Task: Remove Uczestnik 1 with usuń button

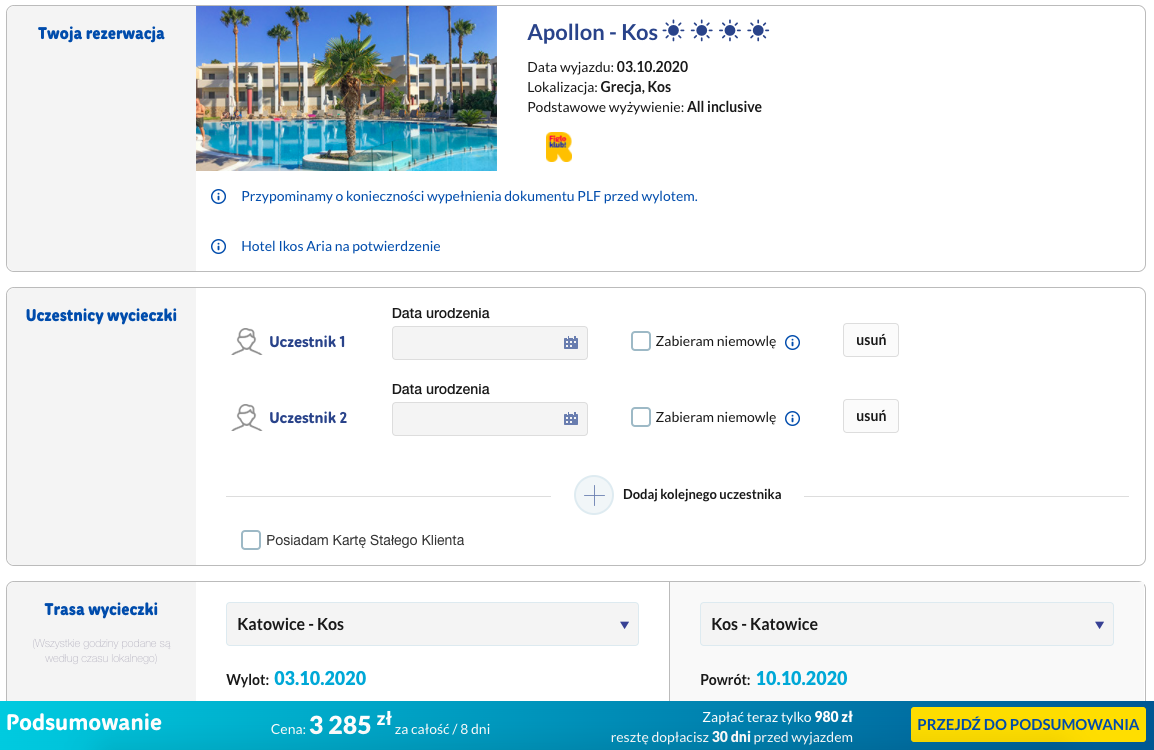Action: point(871,340)
